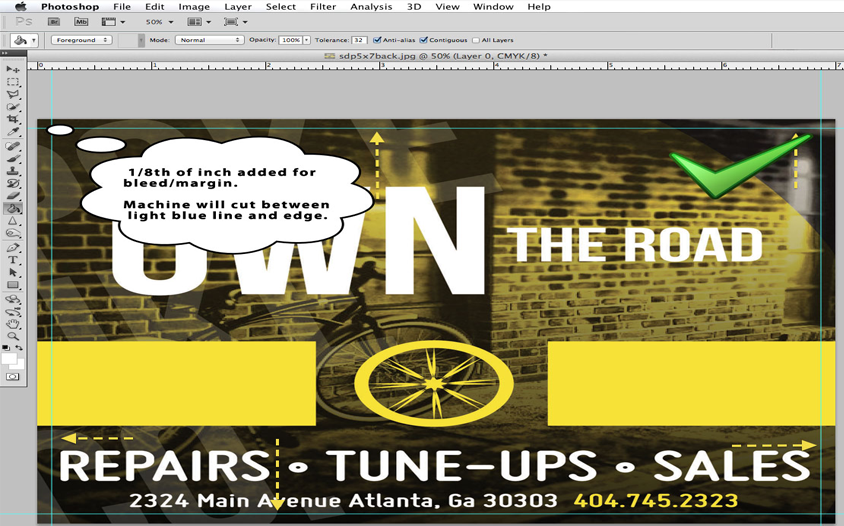Open the Foreground fill source dropdown
The image size is (844, 526).
(x=81, y=40)
